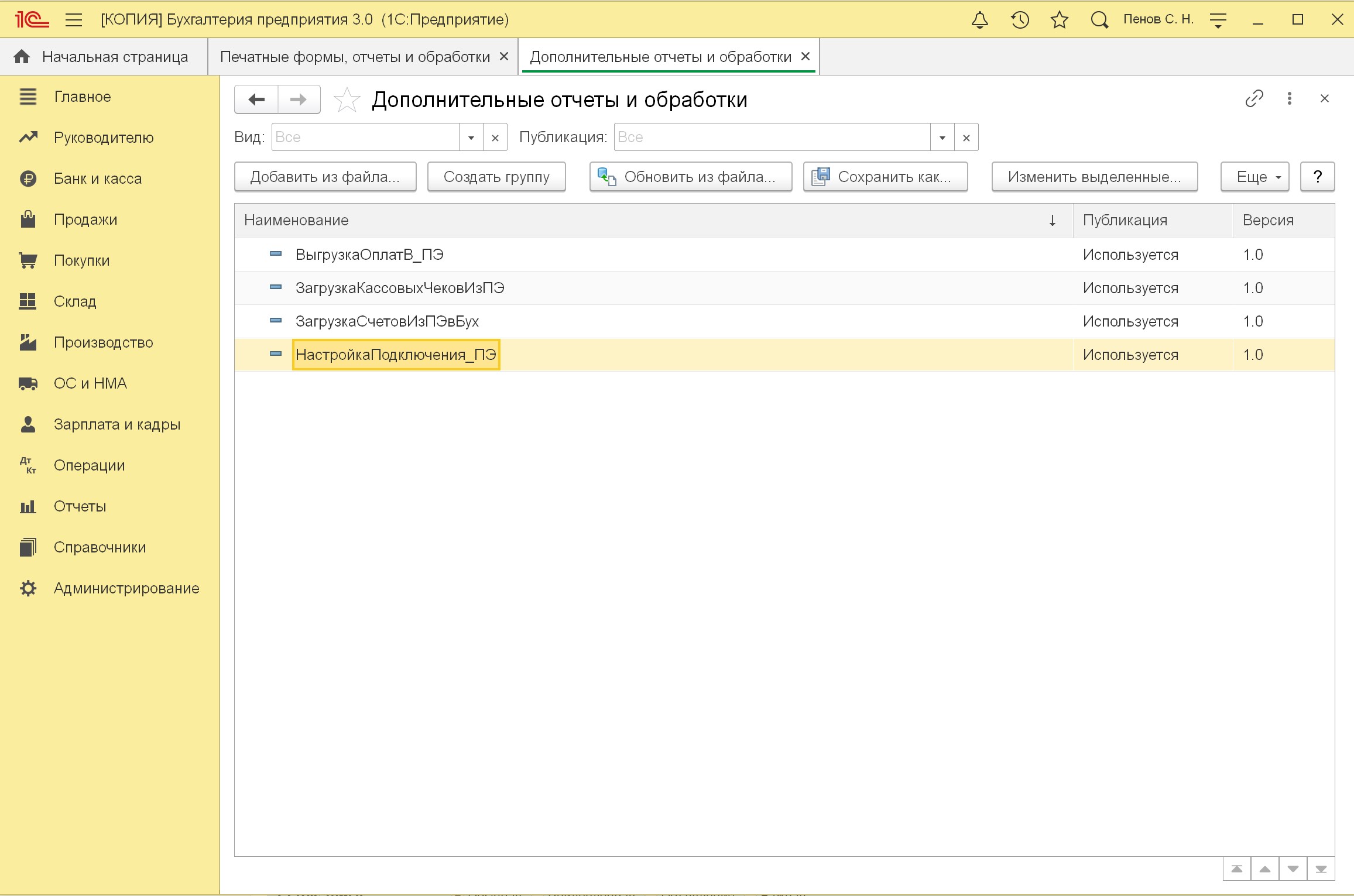Click the Вид filter field

(x=365, y=137)
